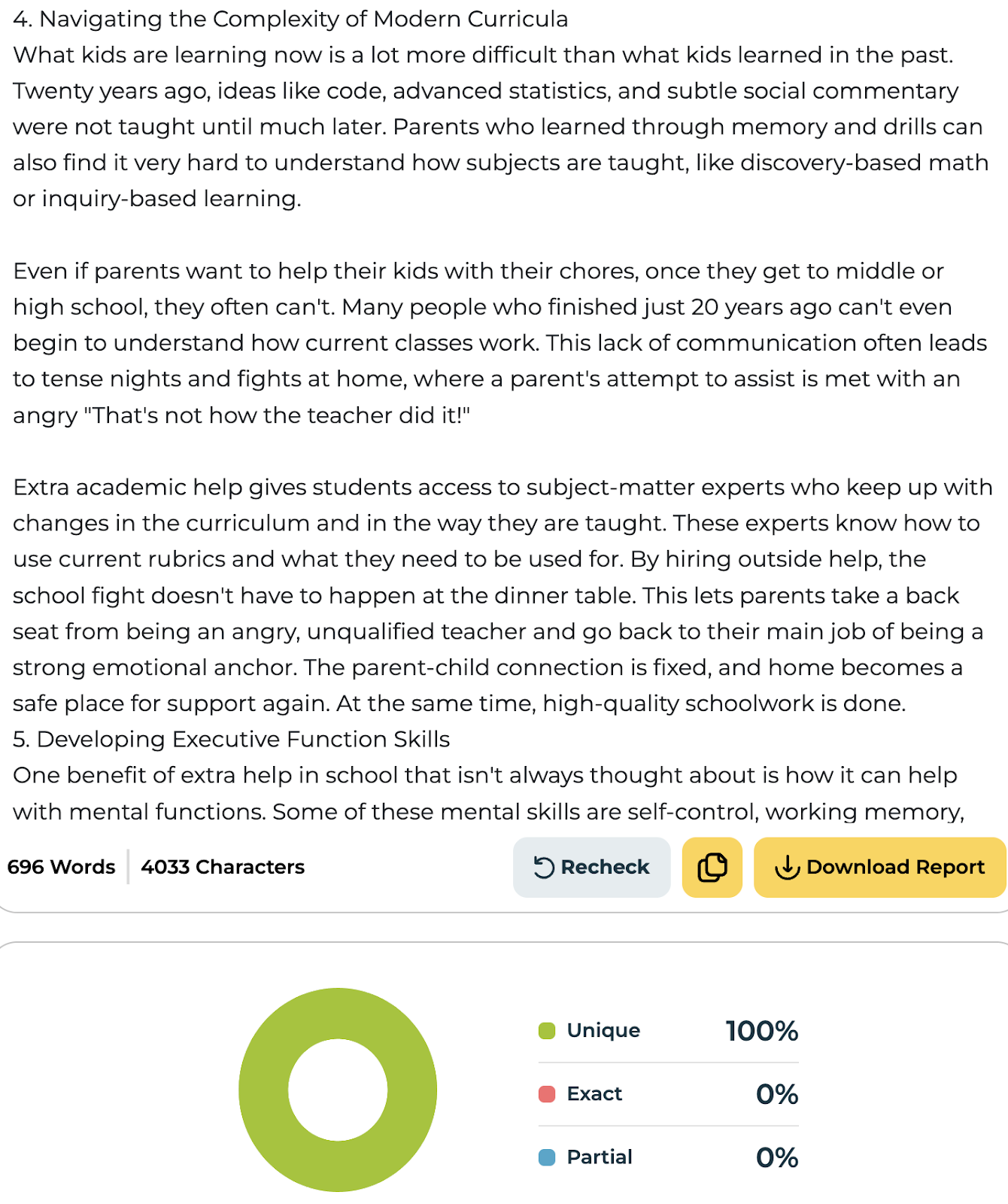Copy the text with the copy icon

click(x=712, y=867)
